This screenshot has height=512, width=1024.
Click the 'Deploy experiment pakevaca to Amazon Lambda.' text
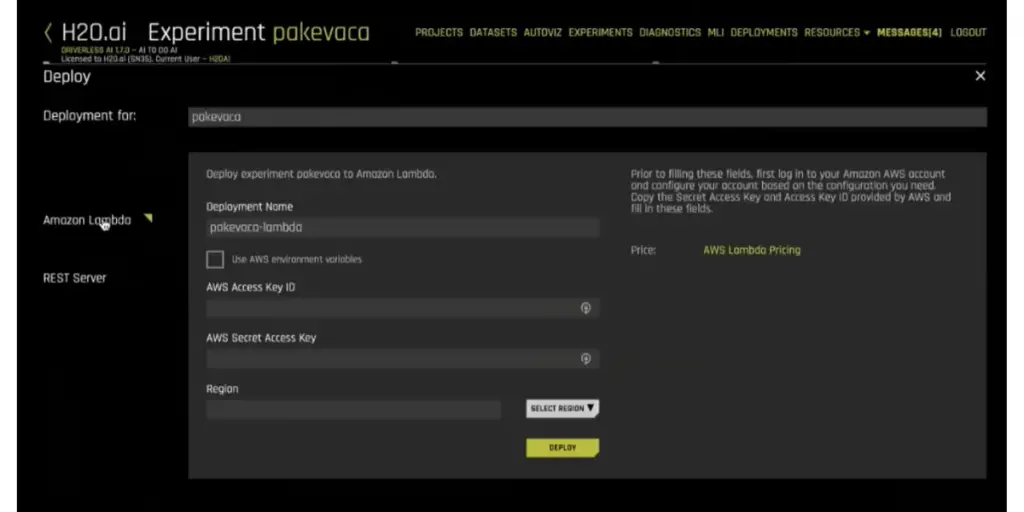(x=321, y=174)
